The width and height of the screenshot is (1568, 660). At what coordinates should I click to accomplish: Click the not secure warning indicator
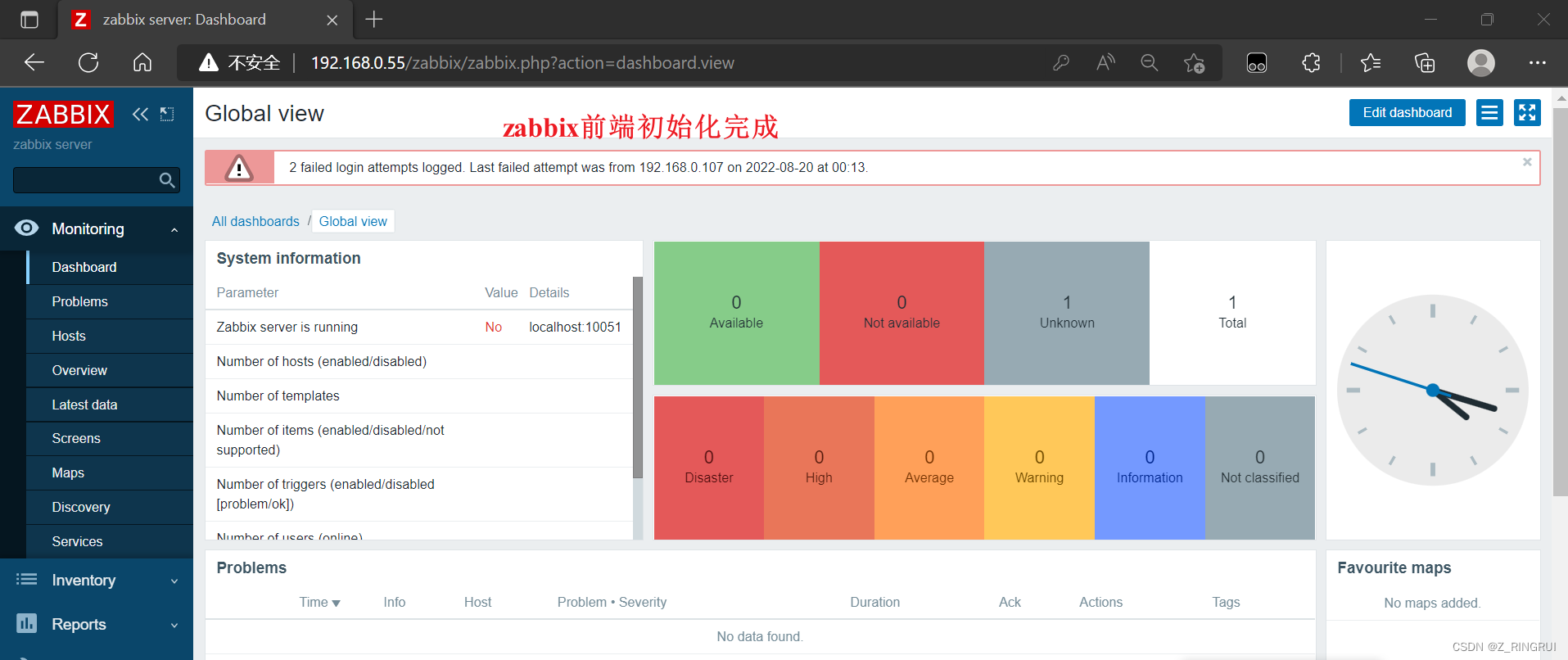pyautogui.click(x=240, y=62)
